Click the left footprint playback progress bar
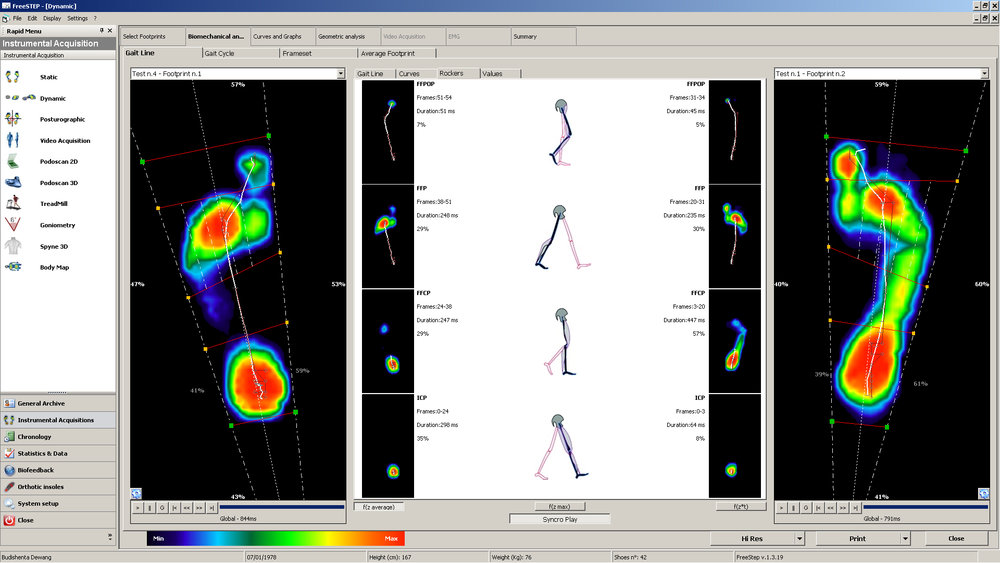The image size is (1000, 563). 280,508
